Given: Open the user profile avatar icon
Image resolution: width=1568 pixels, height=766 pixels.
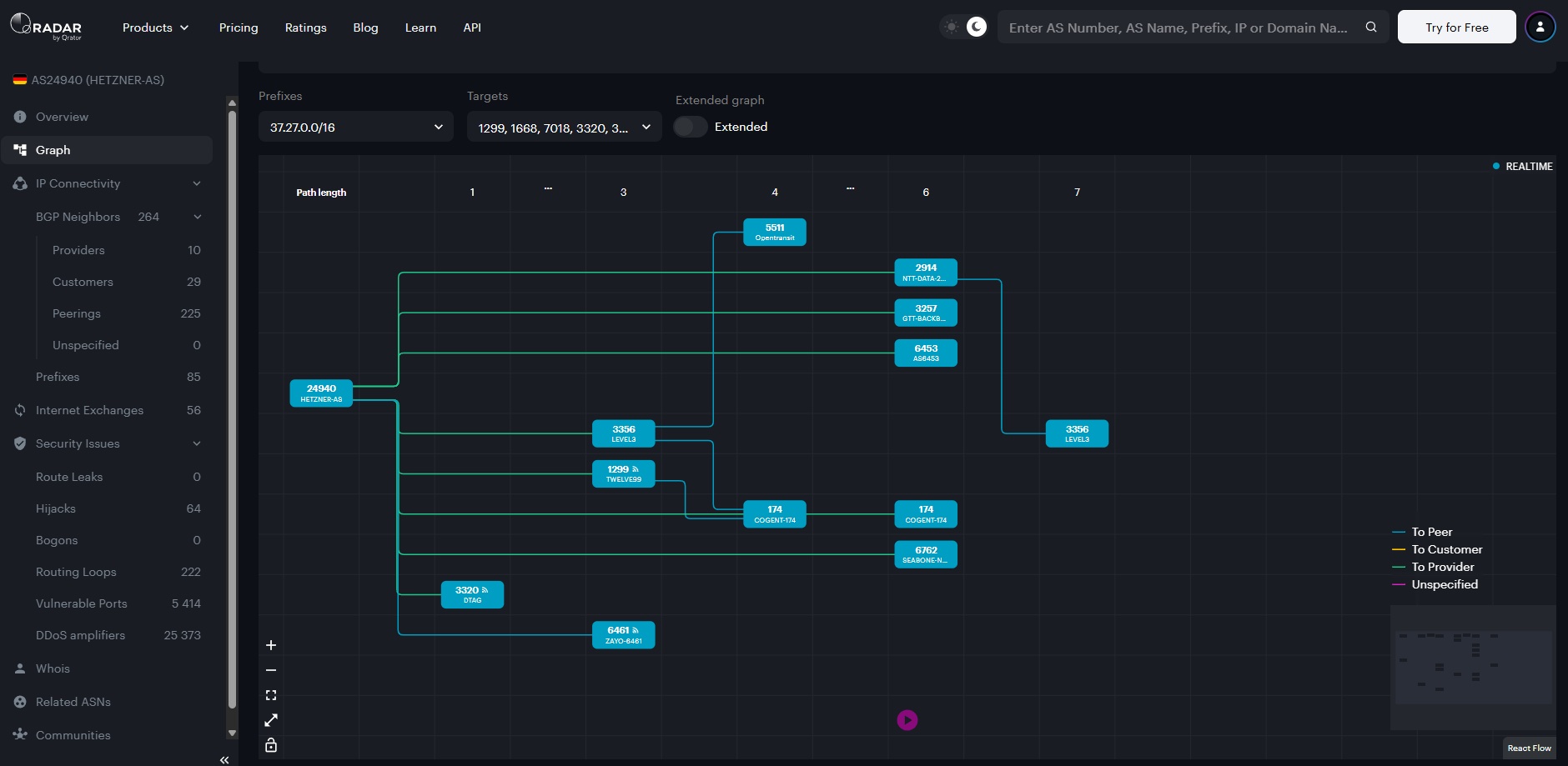Looking at the screenshot, I should (1540, 27).
